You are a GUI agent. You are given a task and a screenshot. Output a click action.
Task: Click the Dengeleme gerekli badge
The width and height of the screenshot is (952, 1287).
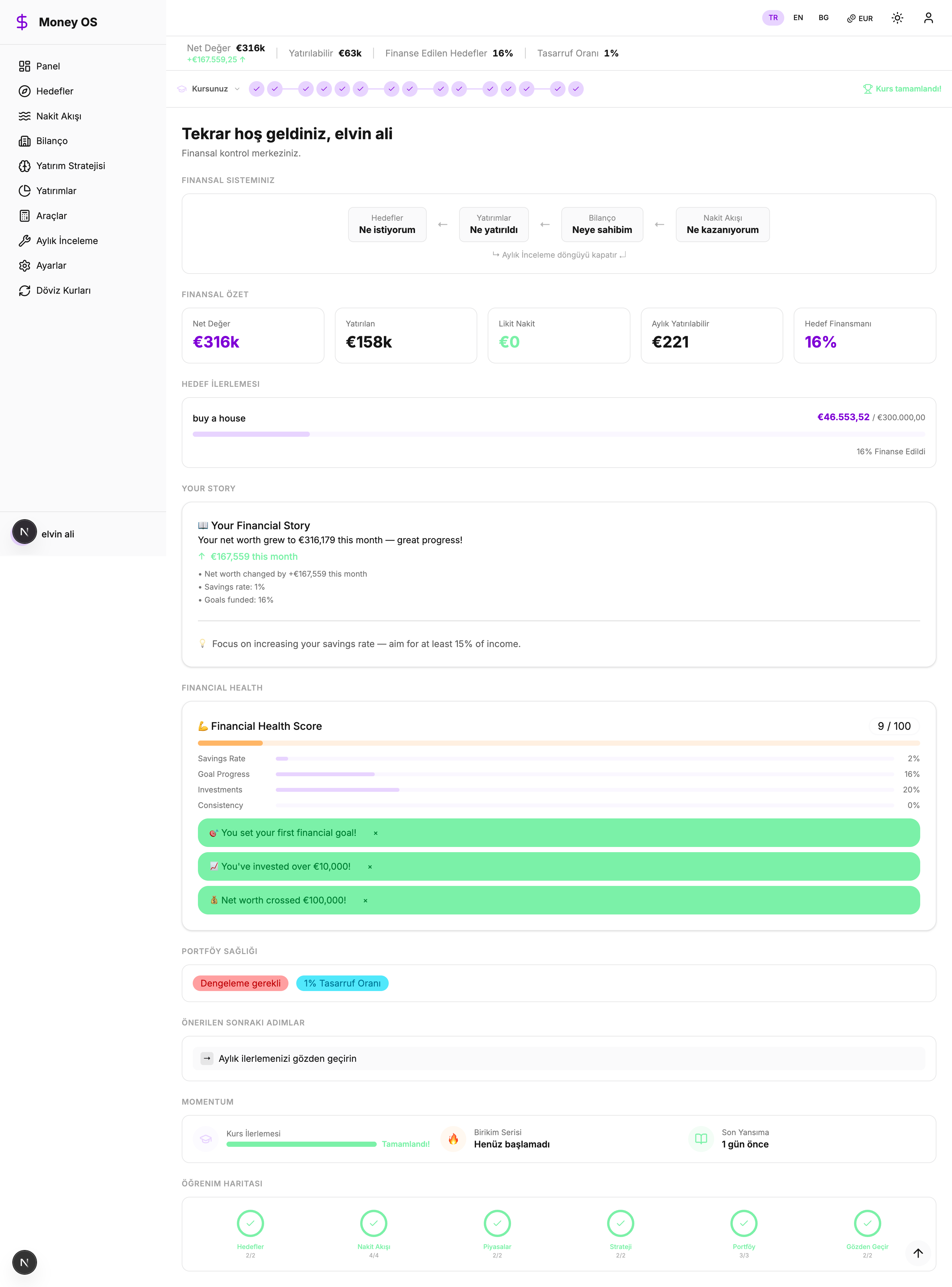pos(240,983)
